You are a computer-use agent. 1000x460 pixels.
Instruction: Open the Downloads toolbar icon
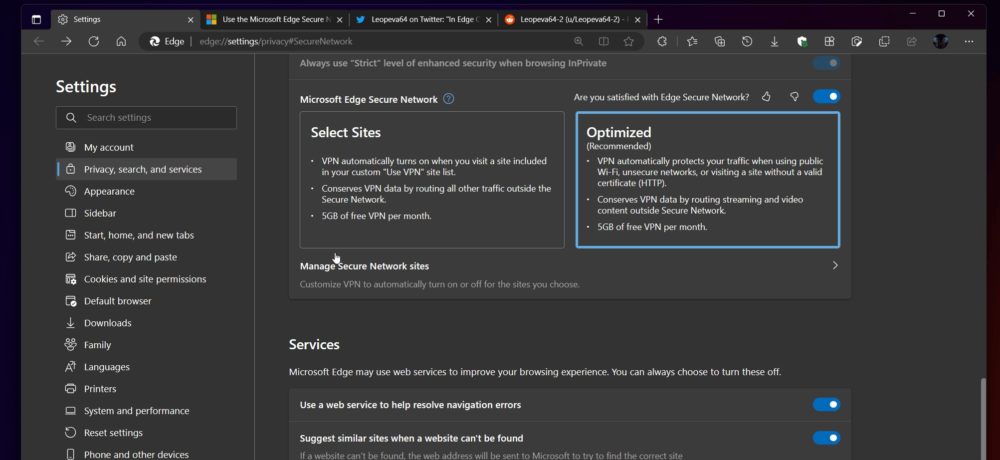pos(774,41)
